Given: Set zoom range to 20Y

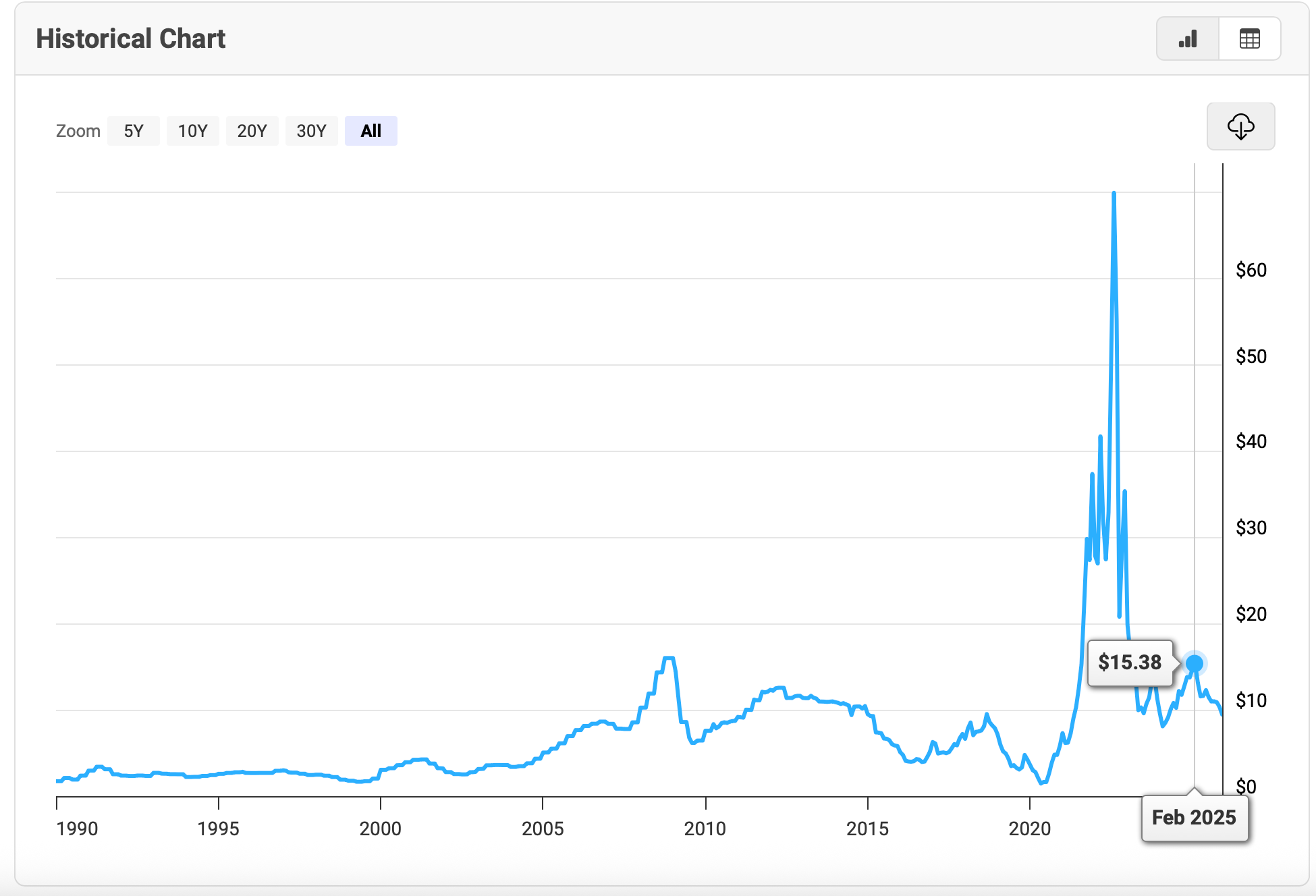Looking at the screenshot, I should coord(252,131).
